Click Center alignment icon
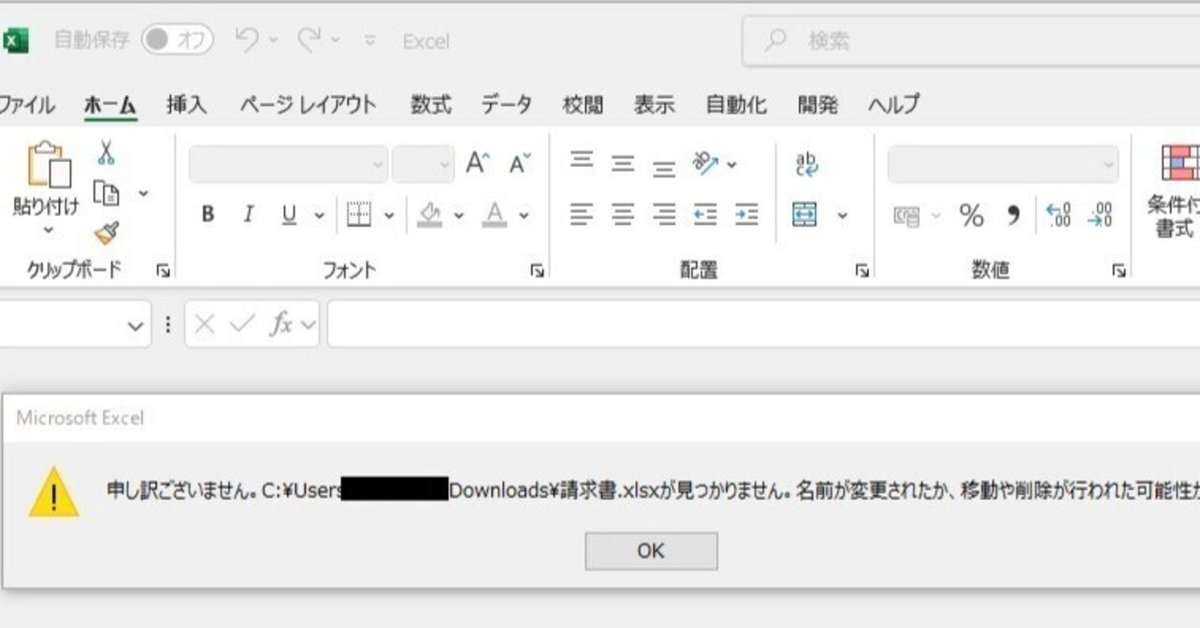Image resolution: width=1200 pixels, height=628 pixels. pyautogui.click(x=623, y=214)
